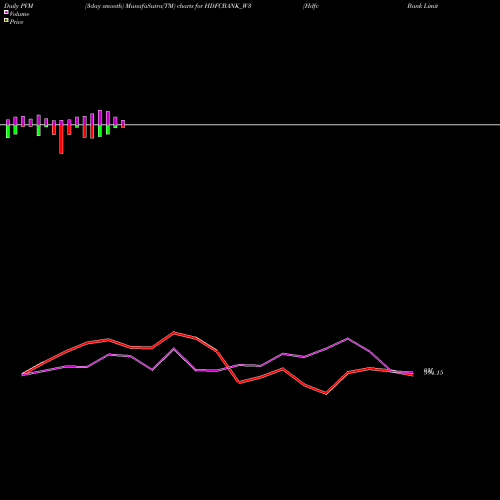Select the Price legend label

point(16,22)
